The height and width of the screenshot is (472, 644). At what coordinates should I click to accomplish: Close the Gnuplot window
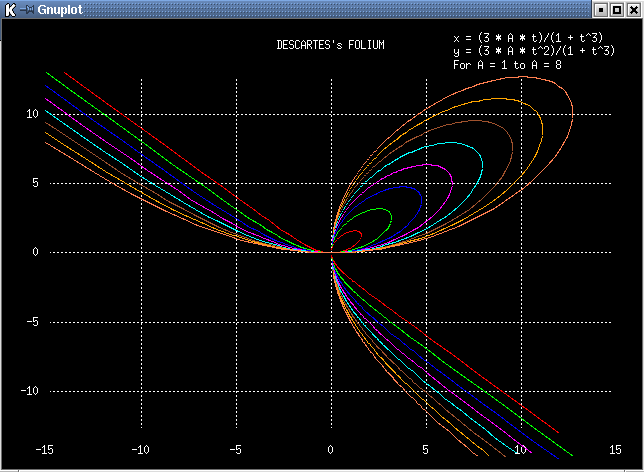[633, 10]
